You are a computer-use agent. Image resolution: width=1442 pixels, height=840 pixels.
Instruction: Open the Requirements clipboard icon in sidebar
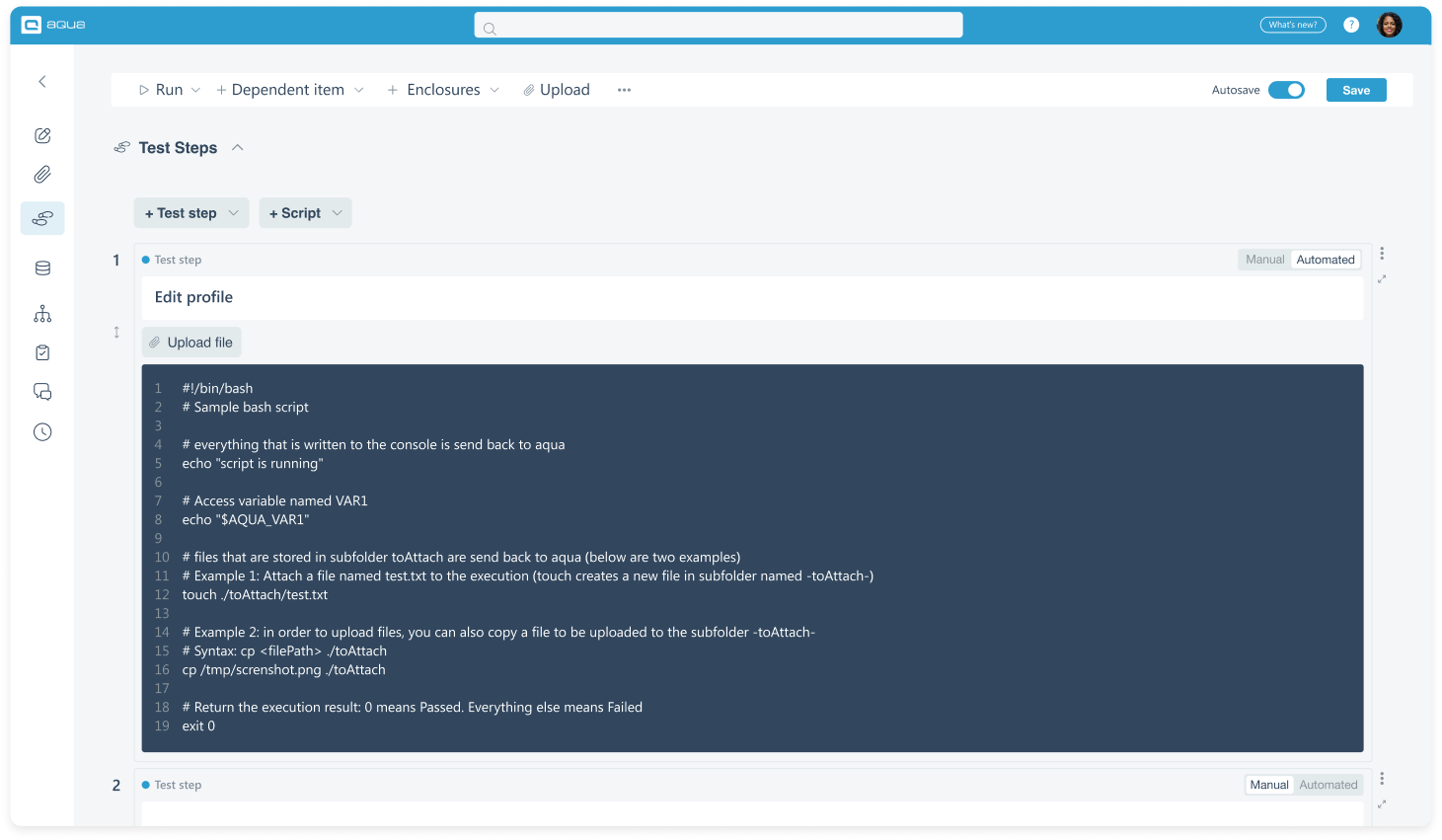(x=41, y=352)
